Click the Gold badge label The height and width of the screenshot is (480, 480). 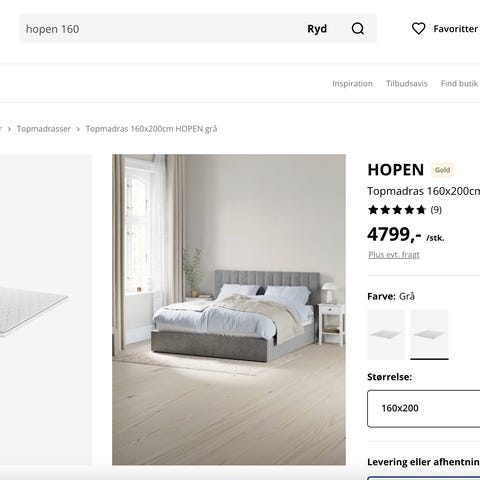[x=442, y=170]
